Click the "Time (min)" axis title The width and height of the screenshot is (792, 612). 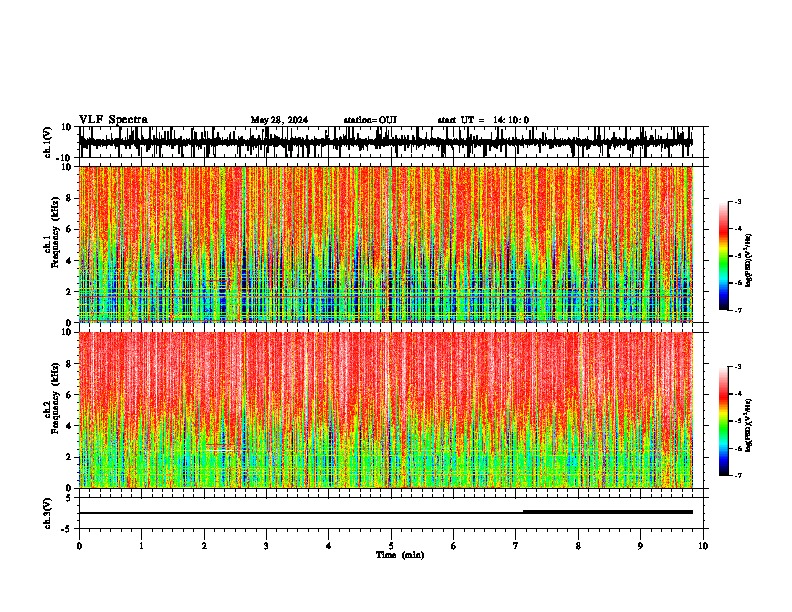(x=400, y=555)
